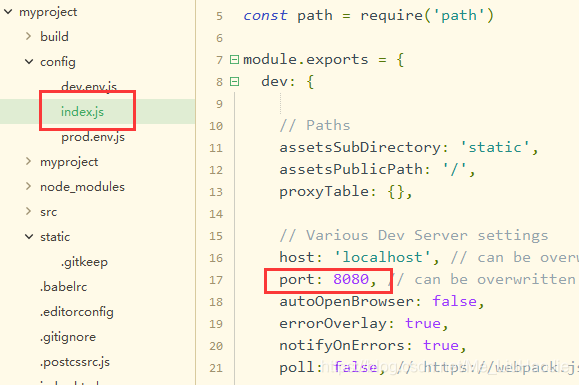579x385 pixels.
Task: Click assetsSubDirectory property name
Action: pos(360,148)
